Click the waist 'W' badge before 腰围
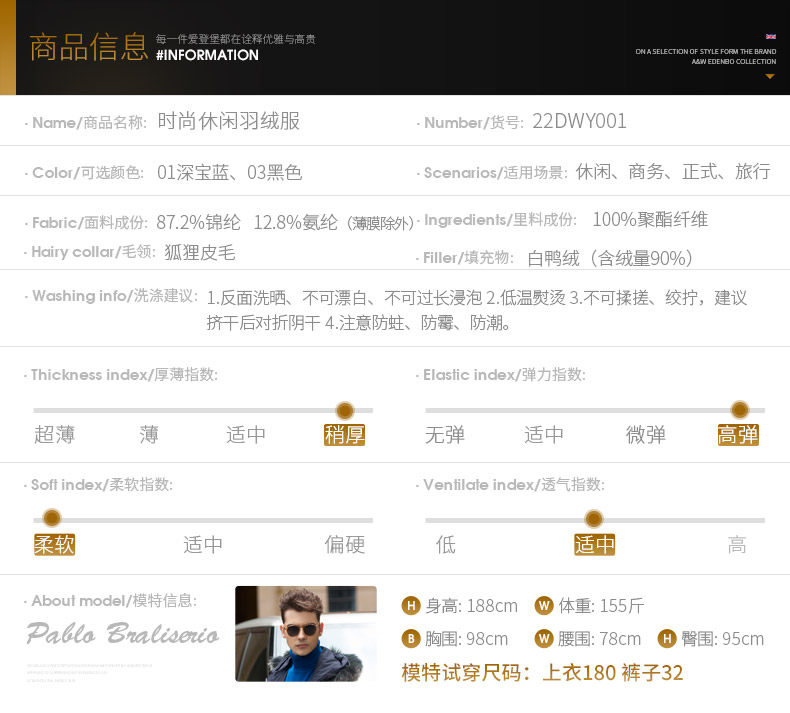Image resolution: width=790 pixels, height=713 pixels. point(544,639)
